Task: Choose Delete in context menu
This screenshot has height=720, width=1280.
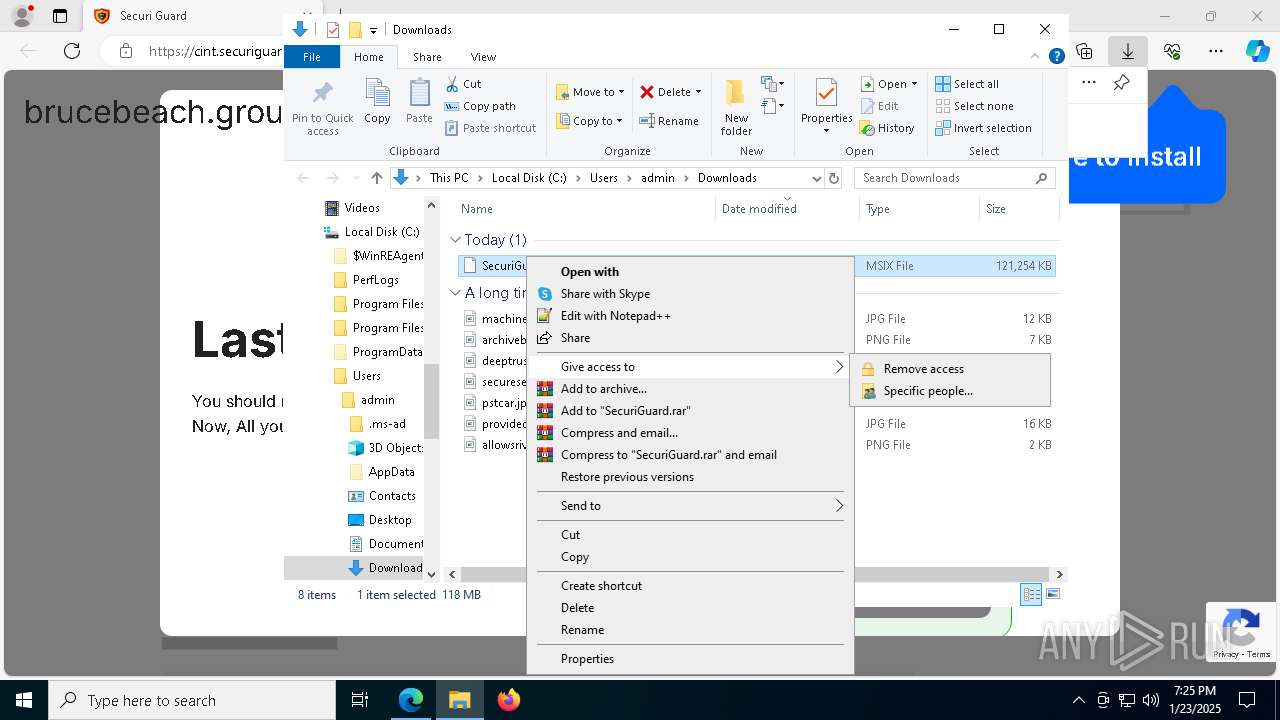Action: pyautogui.click(x=690, y=608)
